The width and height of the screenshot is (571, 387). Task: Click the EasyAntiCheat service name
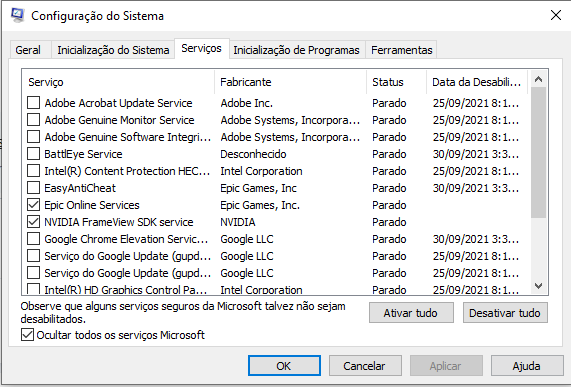tap(80, 188)
